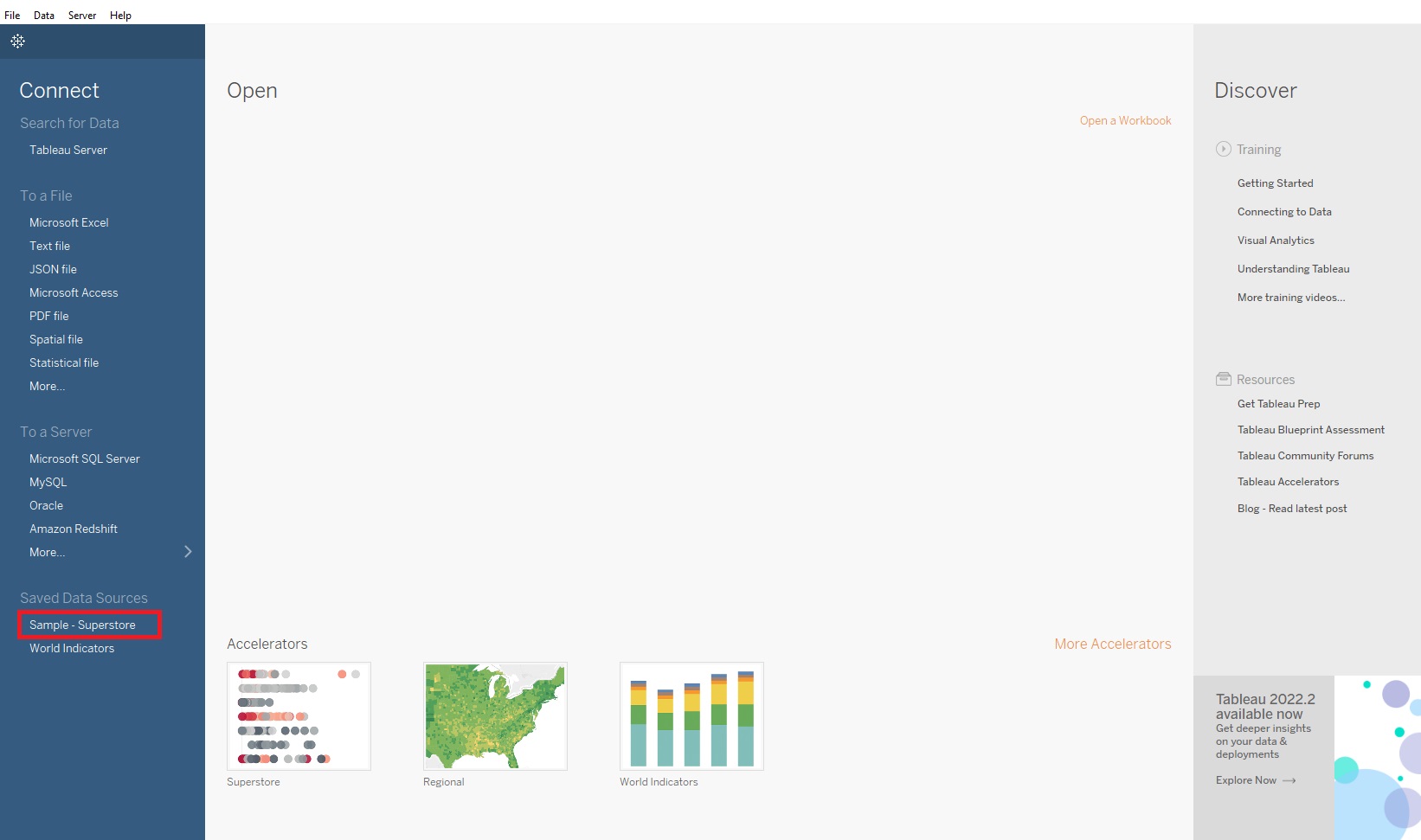Image resolution: width=1421 pixels, height=840 pixels.
Task: Click More training videos link
Action: pyautogui.click(x=1291, y=298)
